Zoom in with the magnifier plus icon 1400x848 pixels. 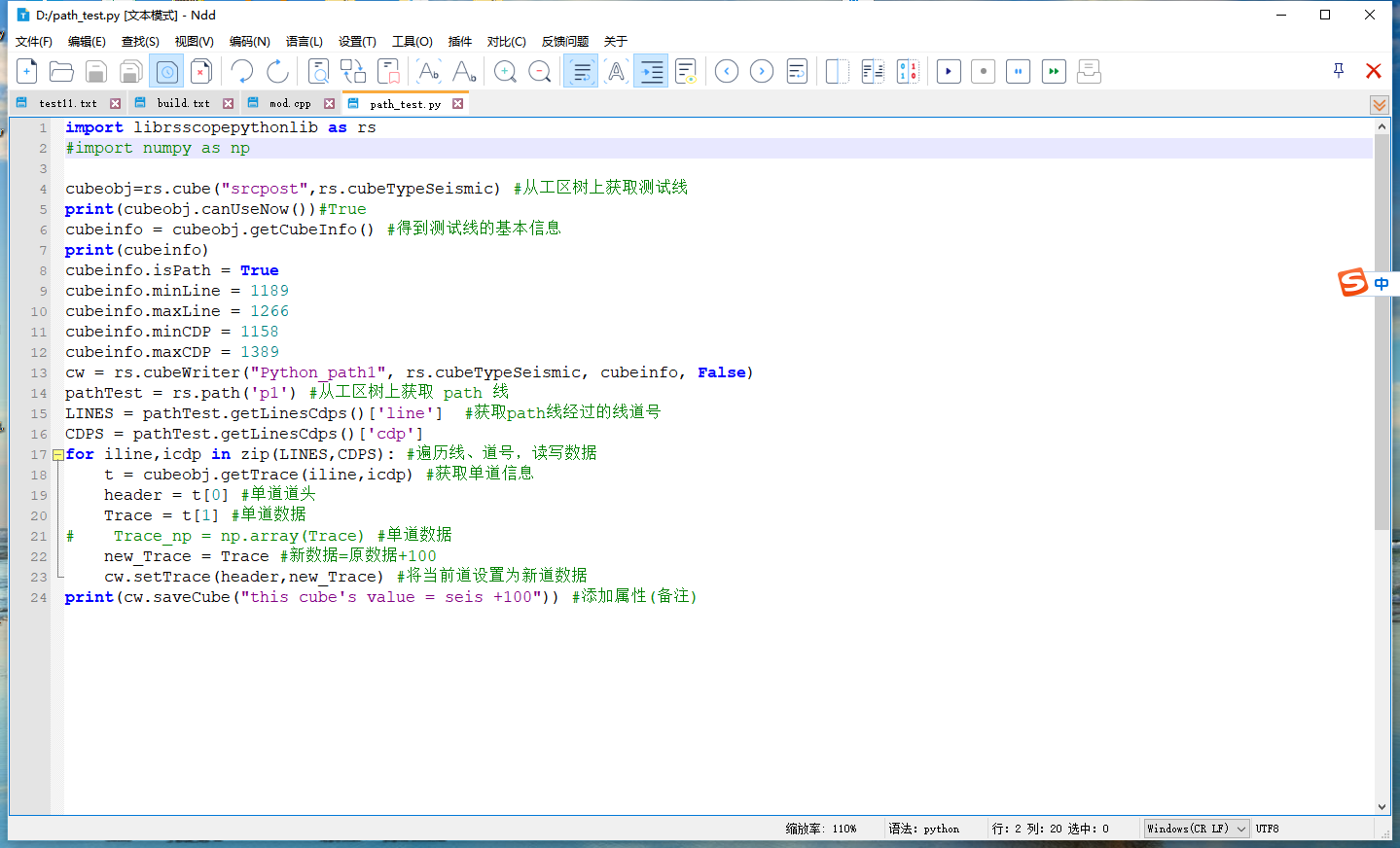(505, 71)
